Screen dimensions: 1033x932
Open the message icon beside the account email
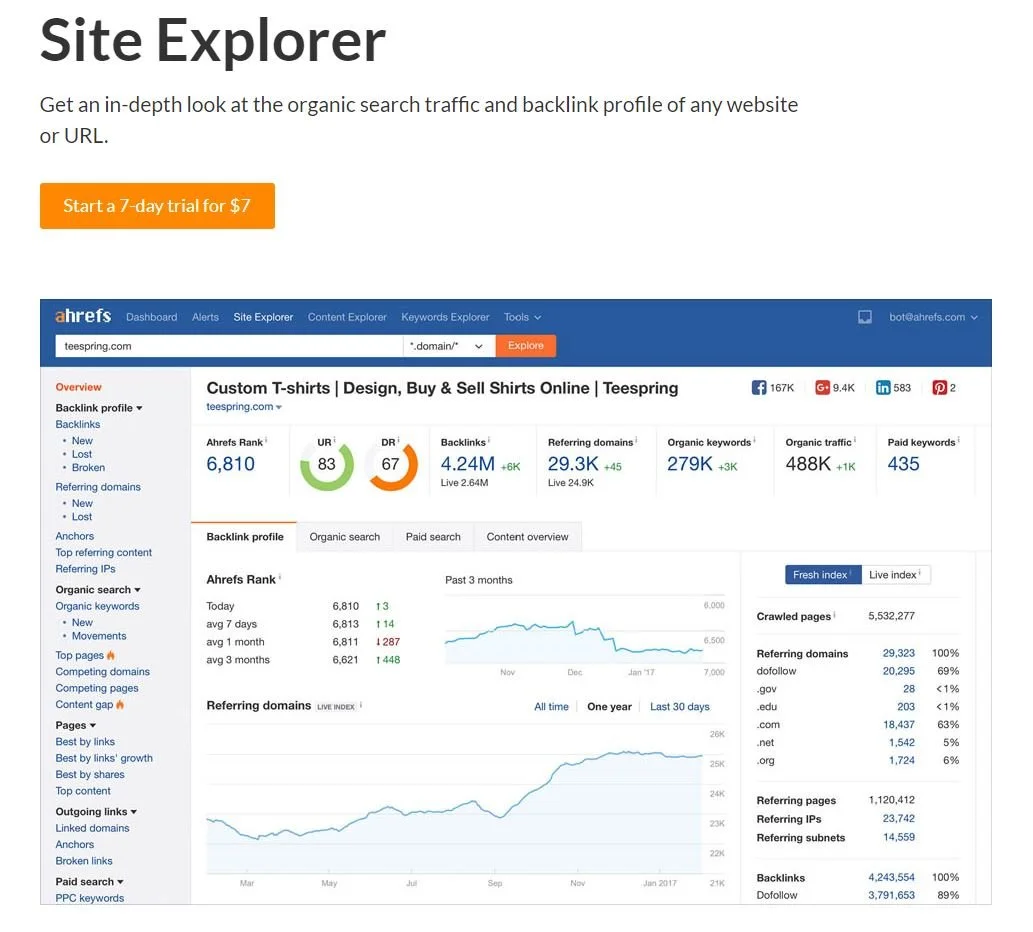tap(865, 317)
